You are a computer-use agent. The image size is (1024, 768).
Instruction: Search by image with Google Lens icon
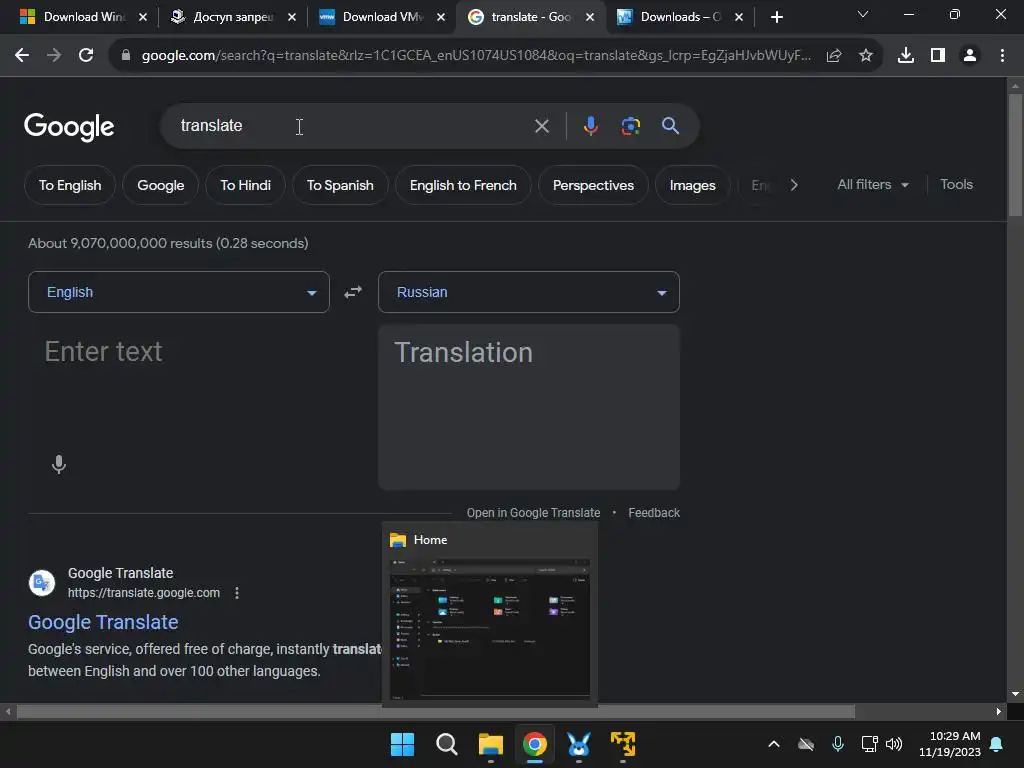tap(630, 126)
